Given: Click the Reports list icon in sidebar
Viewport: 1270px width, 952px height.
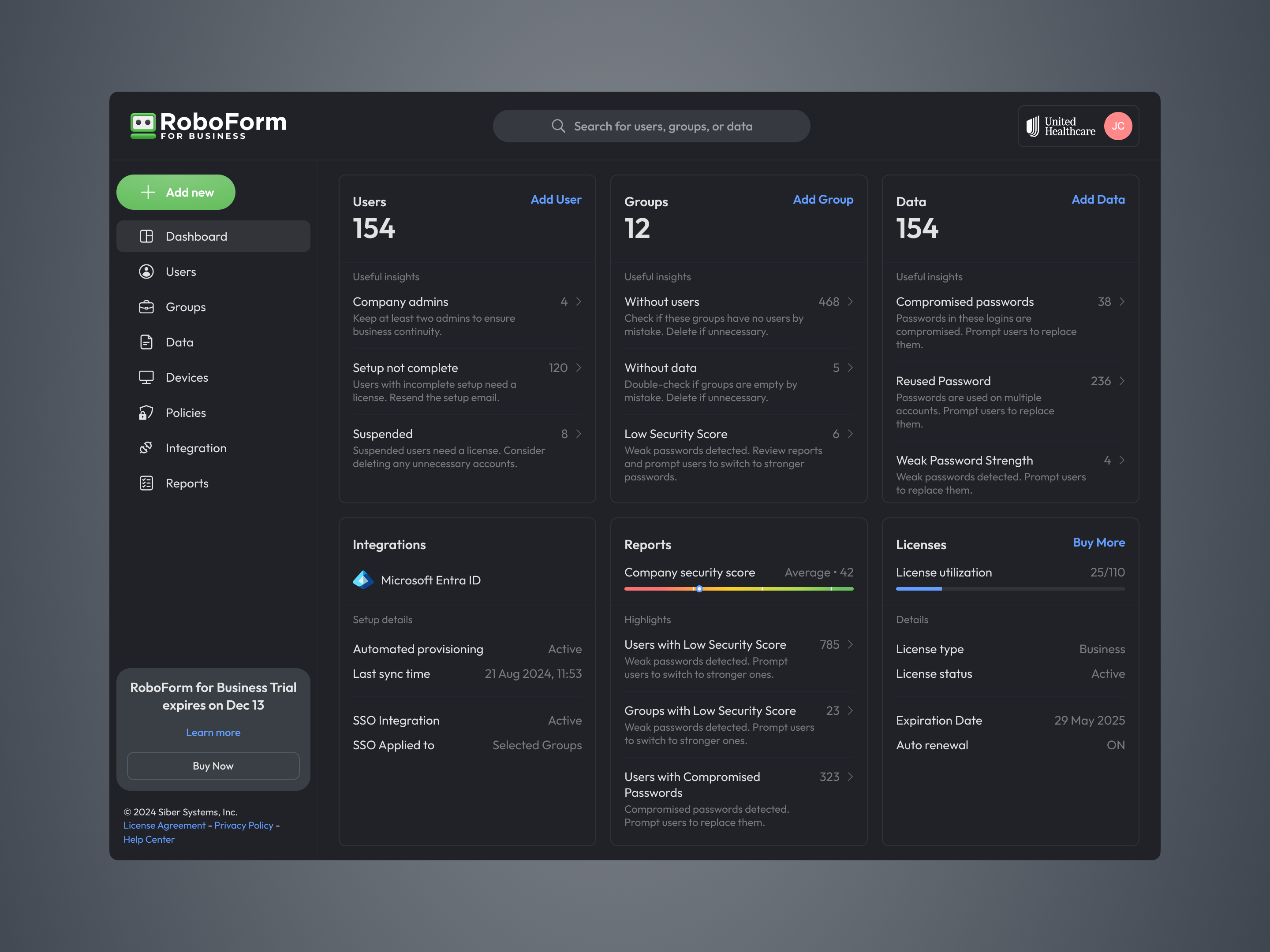Looking at the screenshot, I should tap(147, 483).
